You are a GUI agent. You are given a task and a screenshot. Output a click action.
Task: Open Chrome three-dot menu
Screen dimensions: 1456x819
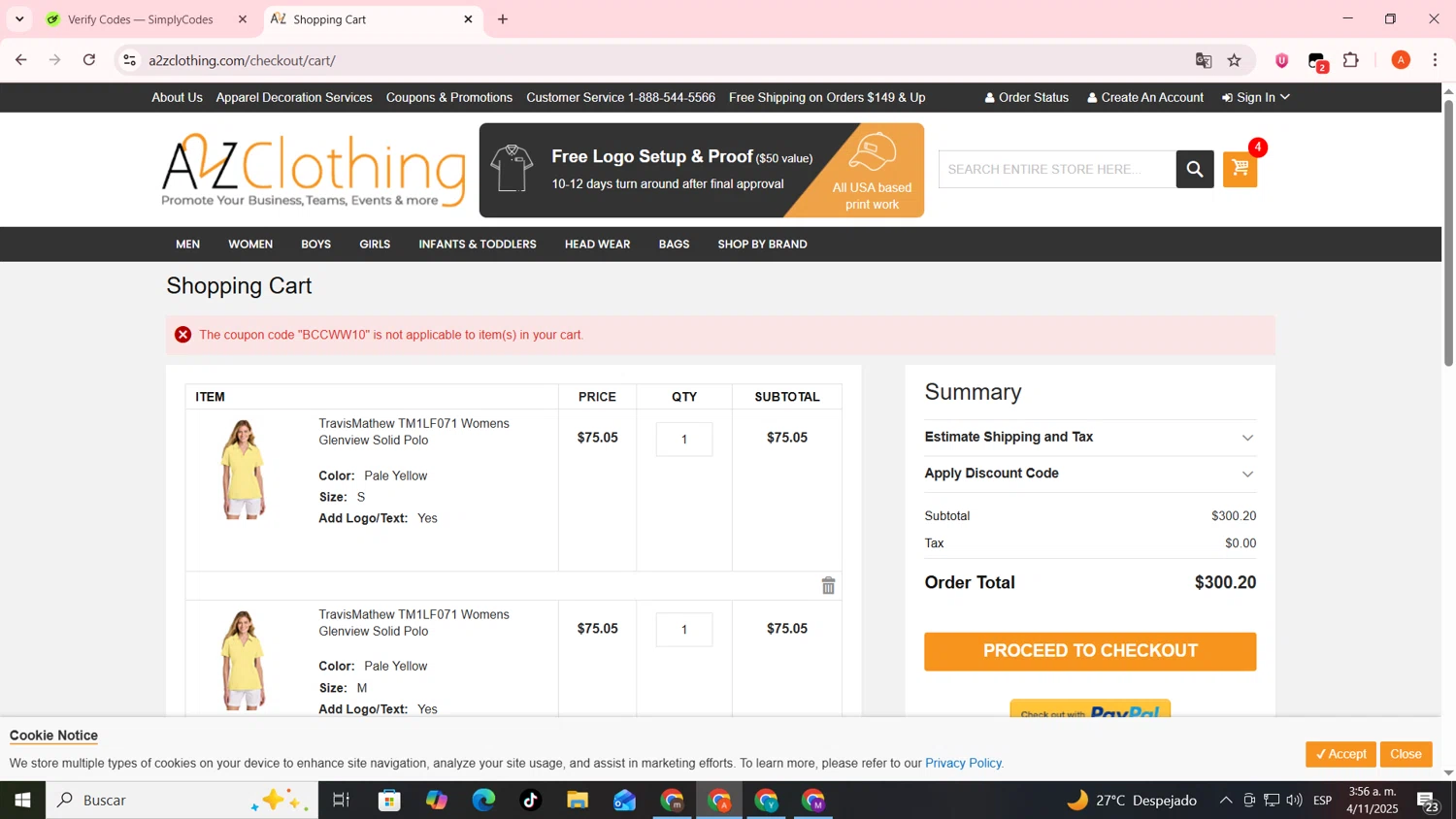click(x=1435, y=60)
